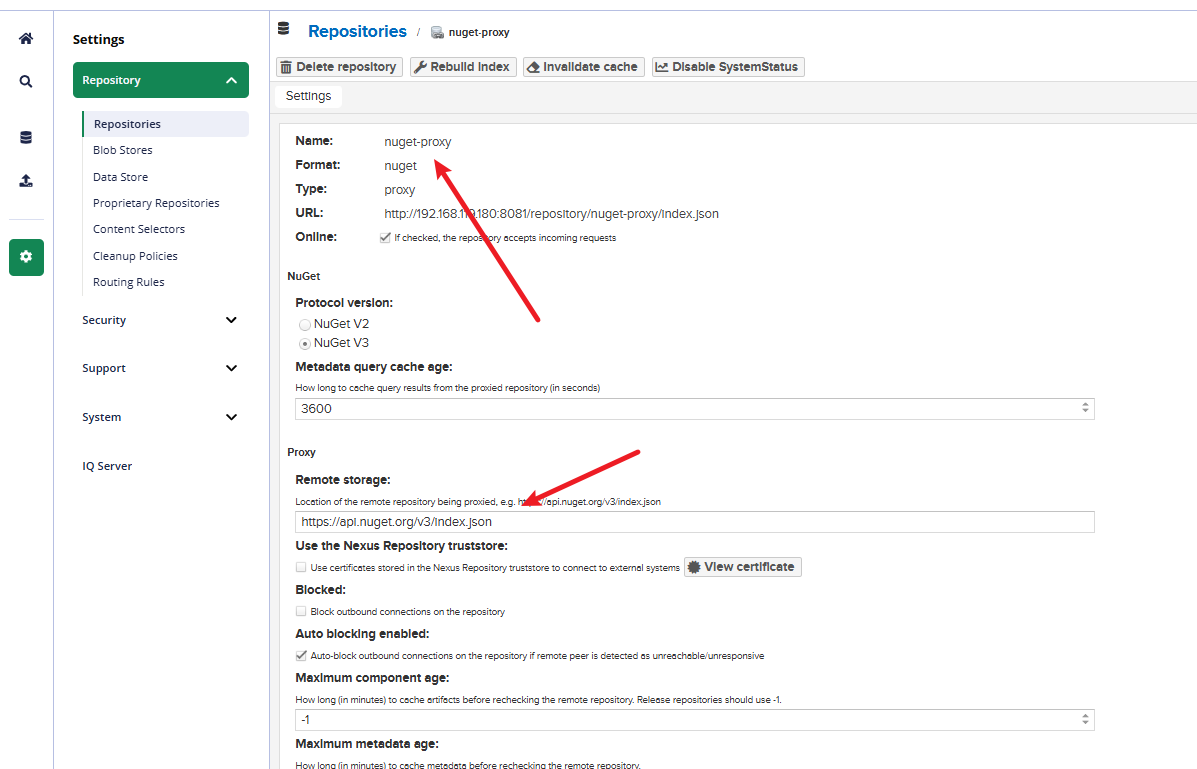Screen dimensions: 1197x769
Task: Click Delete repository button
Action: [x=339, y=67]
